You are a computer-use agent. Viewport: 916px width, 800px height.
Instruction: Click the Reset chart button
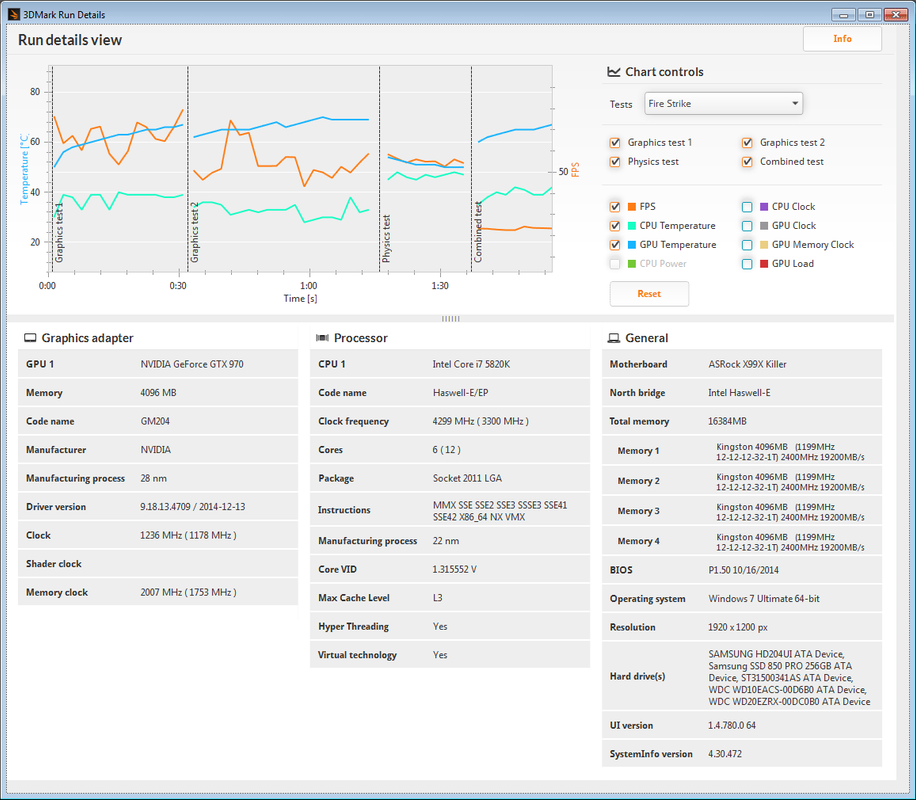(649, 293)
